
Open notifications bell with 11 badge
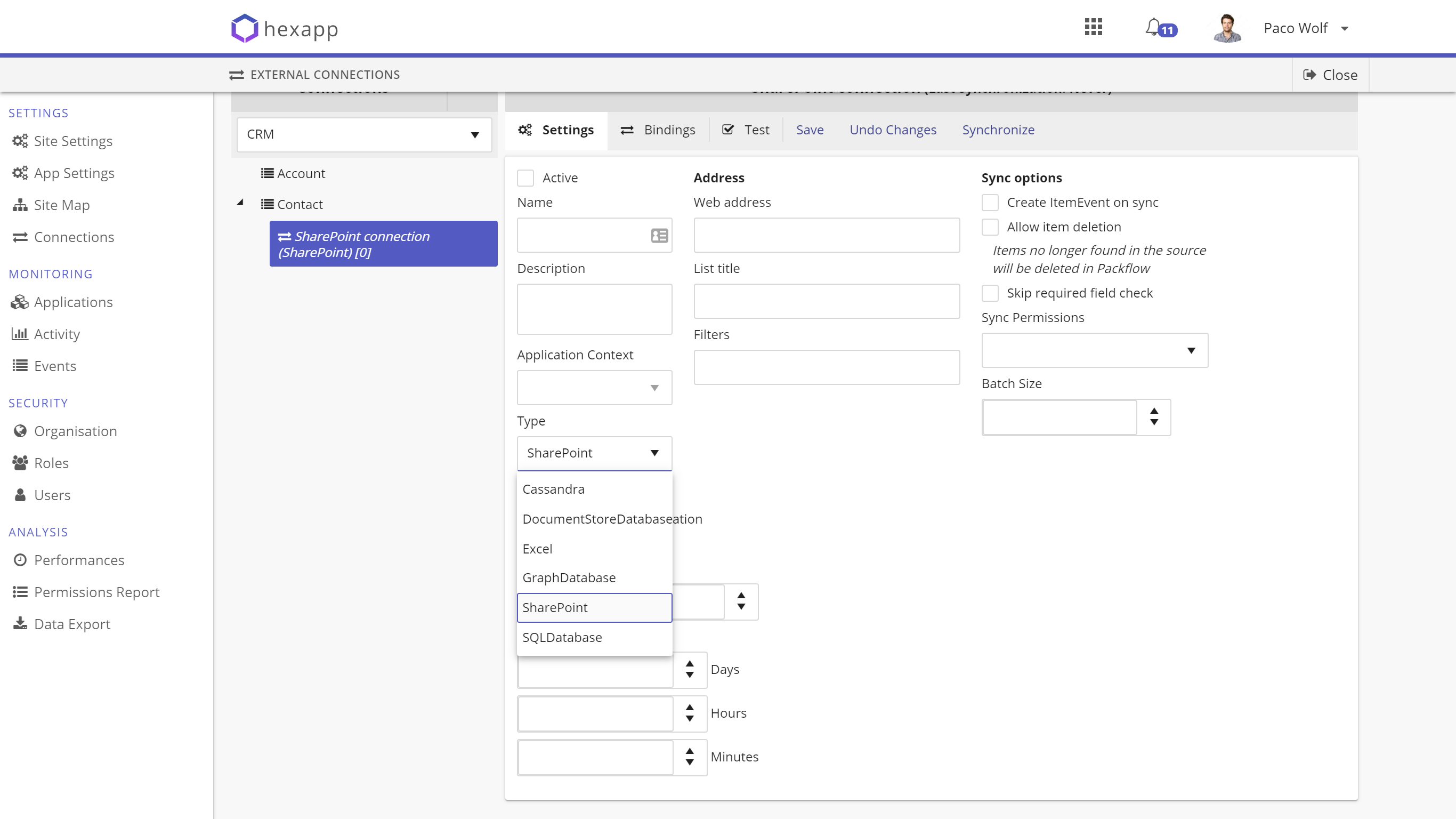pos(1160,28)
